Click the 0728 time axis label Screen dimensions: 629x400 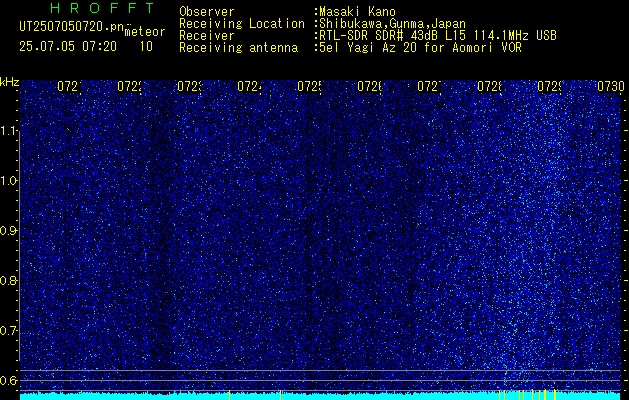[x=489, y=87]
